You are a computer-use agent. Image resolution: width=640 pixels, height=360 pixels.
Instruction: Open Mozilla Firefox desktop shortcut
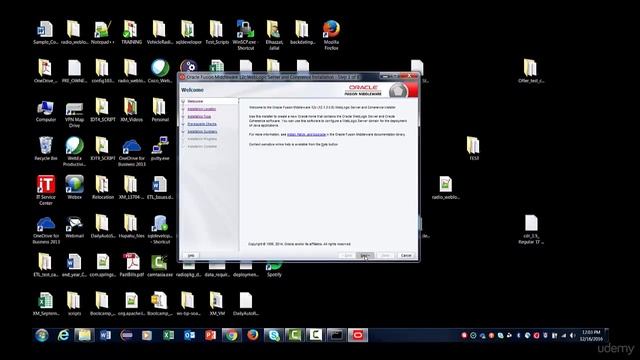(x=331, y=35)
